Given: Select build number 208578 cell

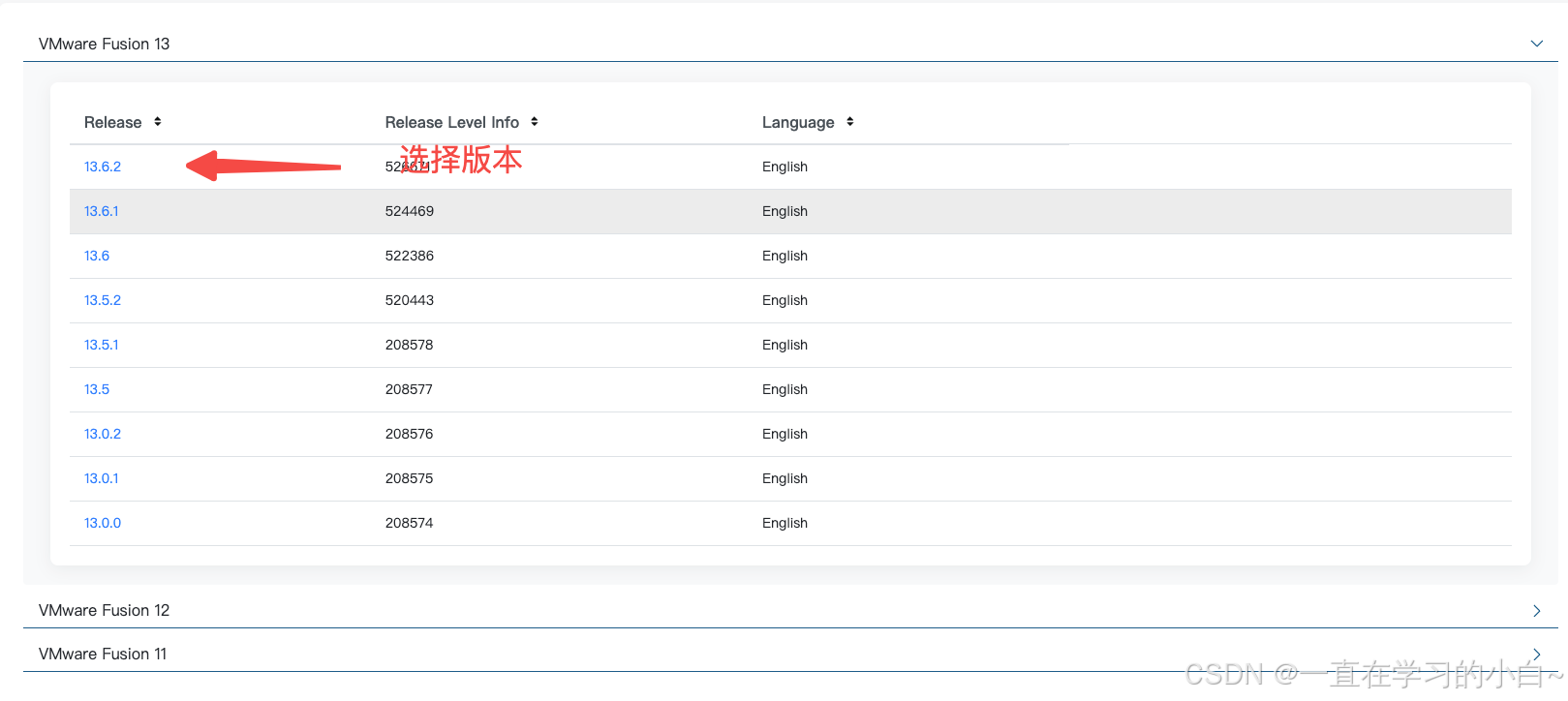Looking at the screenshot, I should click(410, 345).
